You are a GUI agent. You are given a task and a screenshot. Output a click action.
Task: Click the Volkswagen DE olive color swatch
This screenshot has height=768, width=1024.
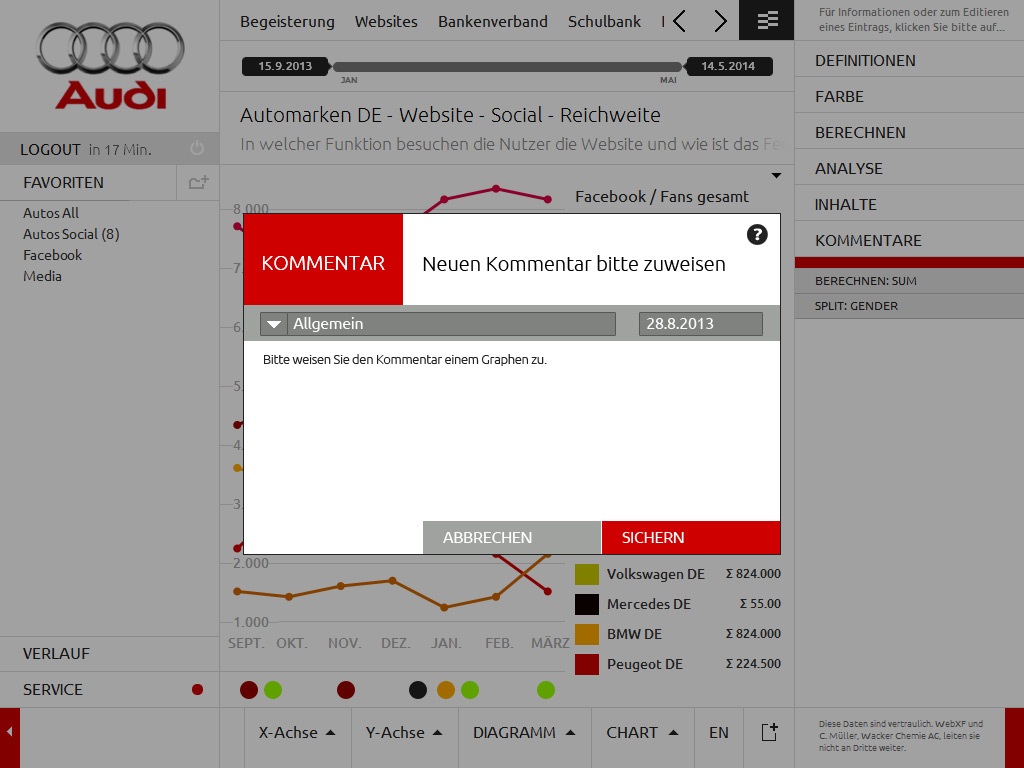(x=586, y=574)
